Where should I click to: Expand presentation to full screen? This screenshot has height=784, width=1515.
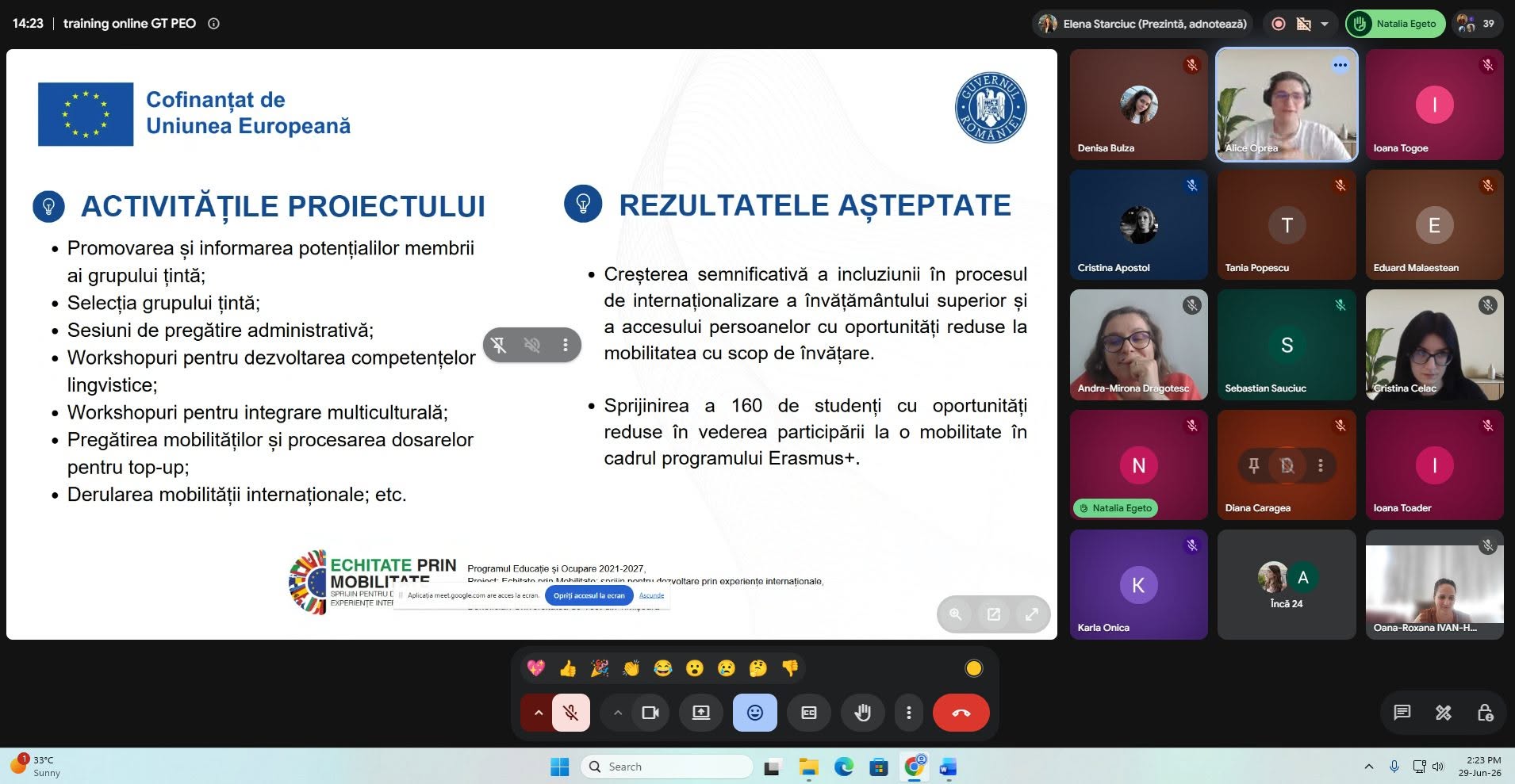[x=1032, y=614]
